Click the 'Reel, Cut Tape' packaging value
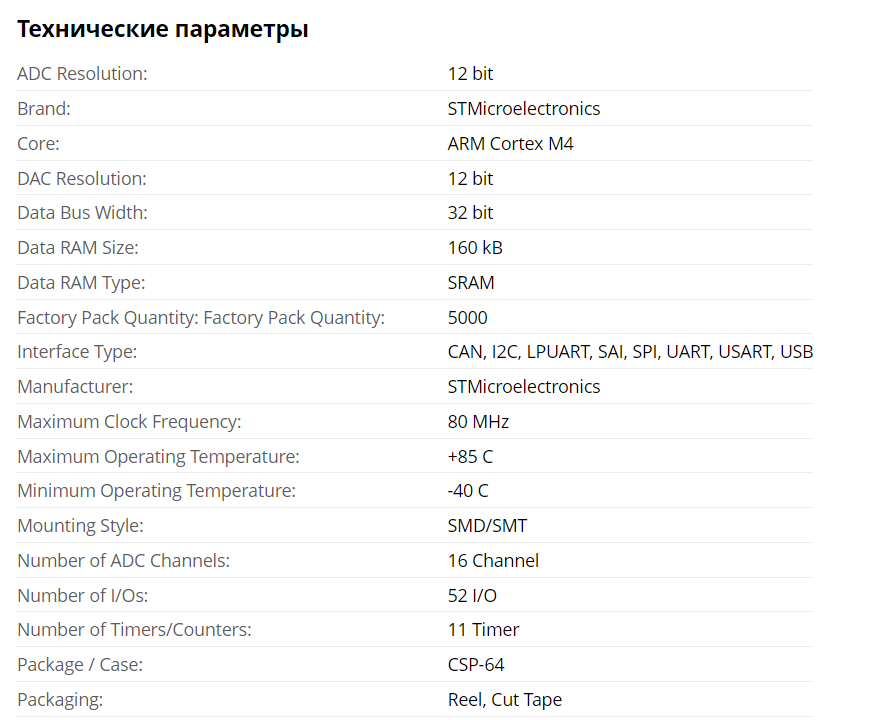This screenshot has height=720, width=876. click(x=505, y=700)
